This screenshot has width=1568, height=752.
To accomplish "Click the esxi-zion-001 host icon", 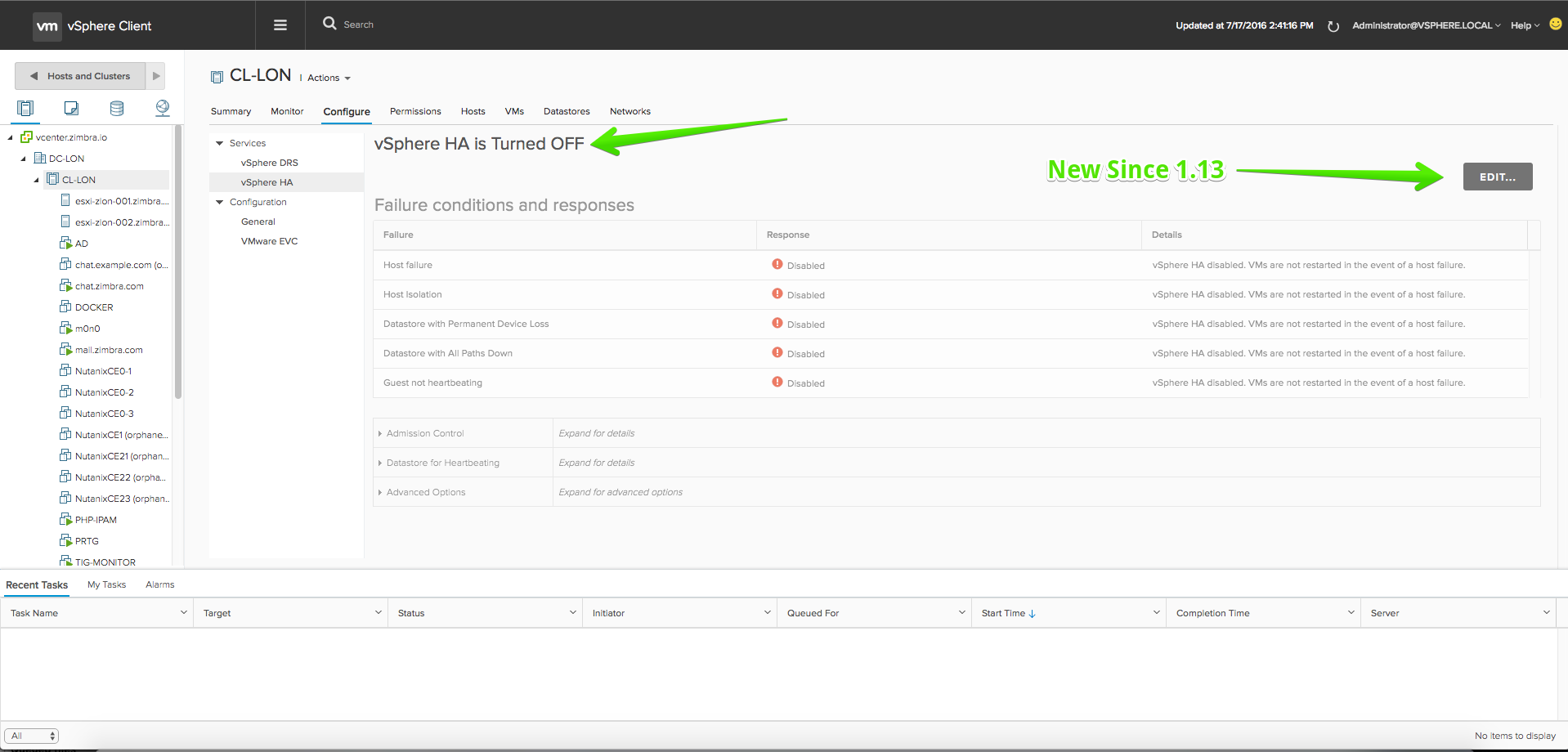I will tap(65, 200).
